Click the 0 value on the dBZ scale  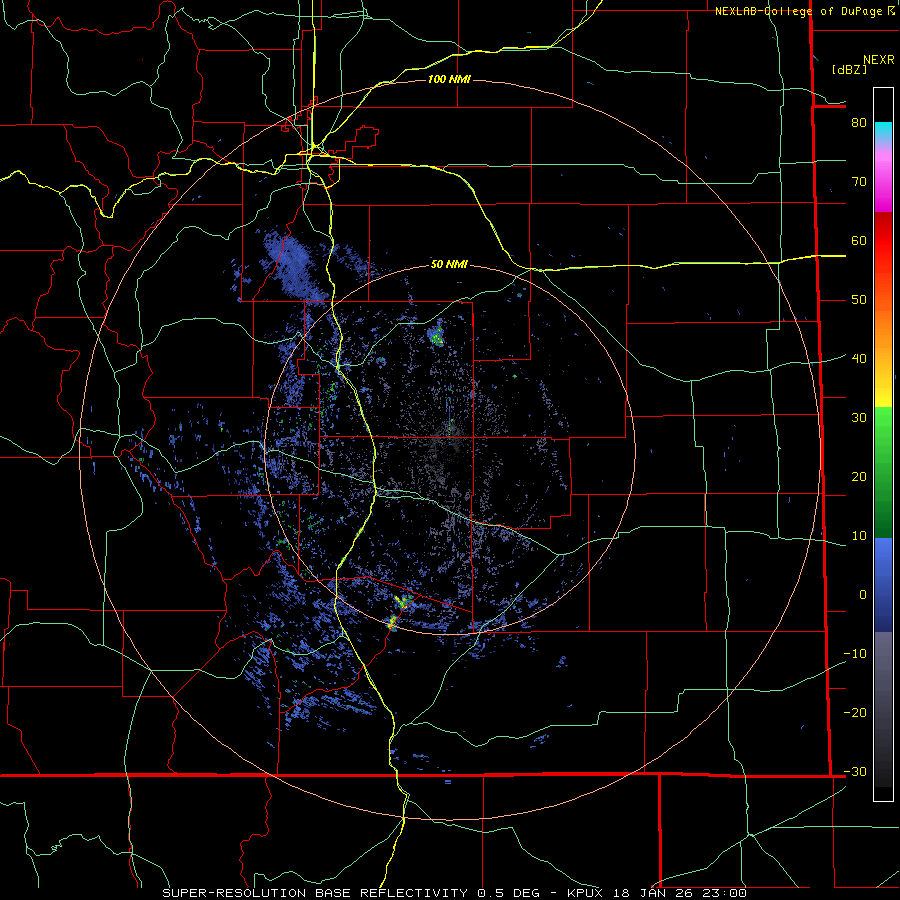coord(863,595)
